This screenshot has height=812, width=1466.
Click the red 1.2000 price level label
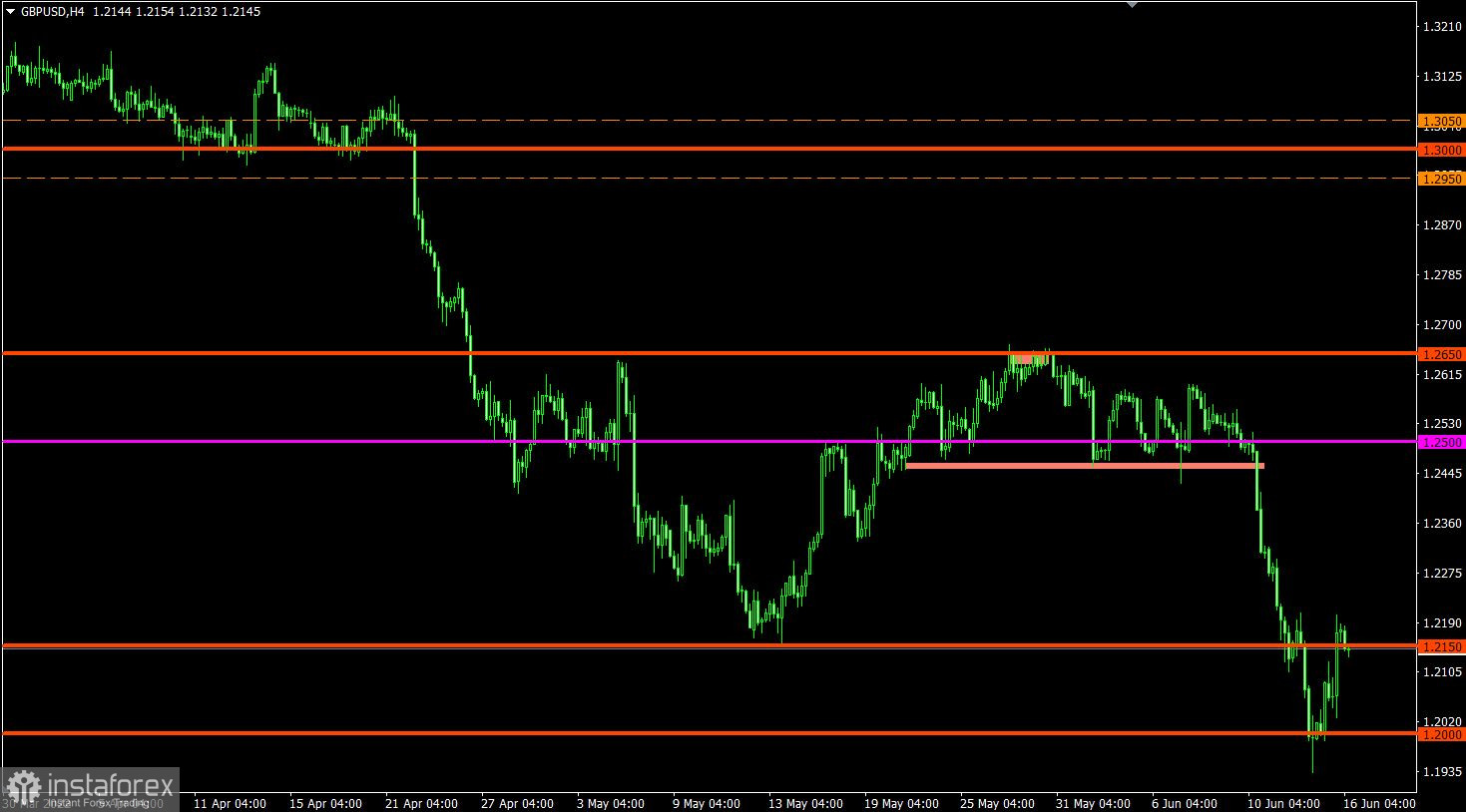click(x=1442, y=734)
